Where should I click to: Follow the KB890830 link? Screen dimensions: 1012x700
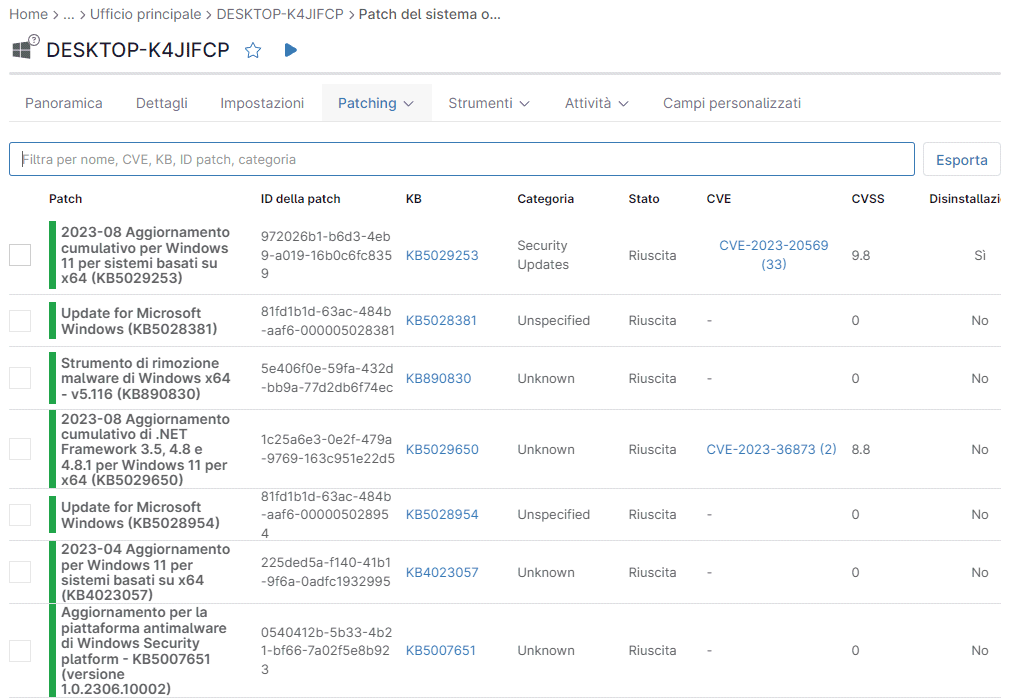(x=438, y=379)
